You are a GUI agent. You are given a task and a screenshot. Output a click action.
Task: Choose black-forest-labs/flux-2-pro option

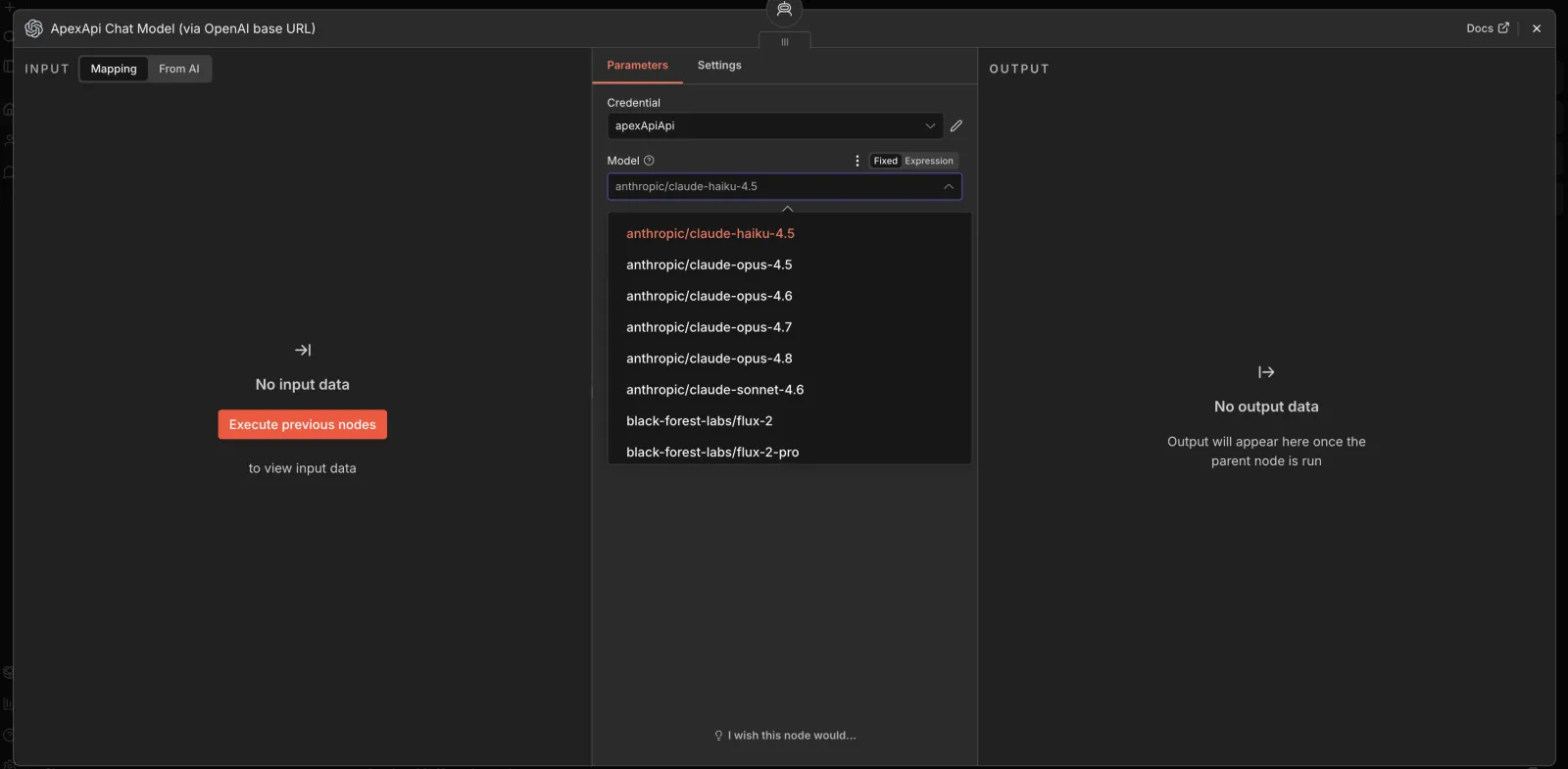pos(789,452)
